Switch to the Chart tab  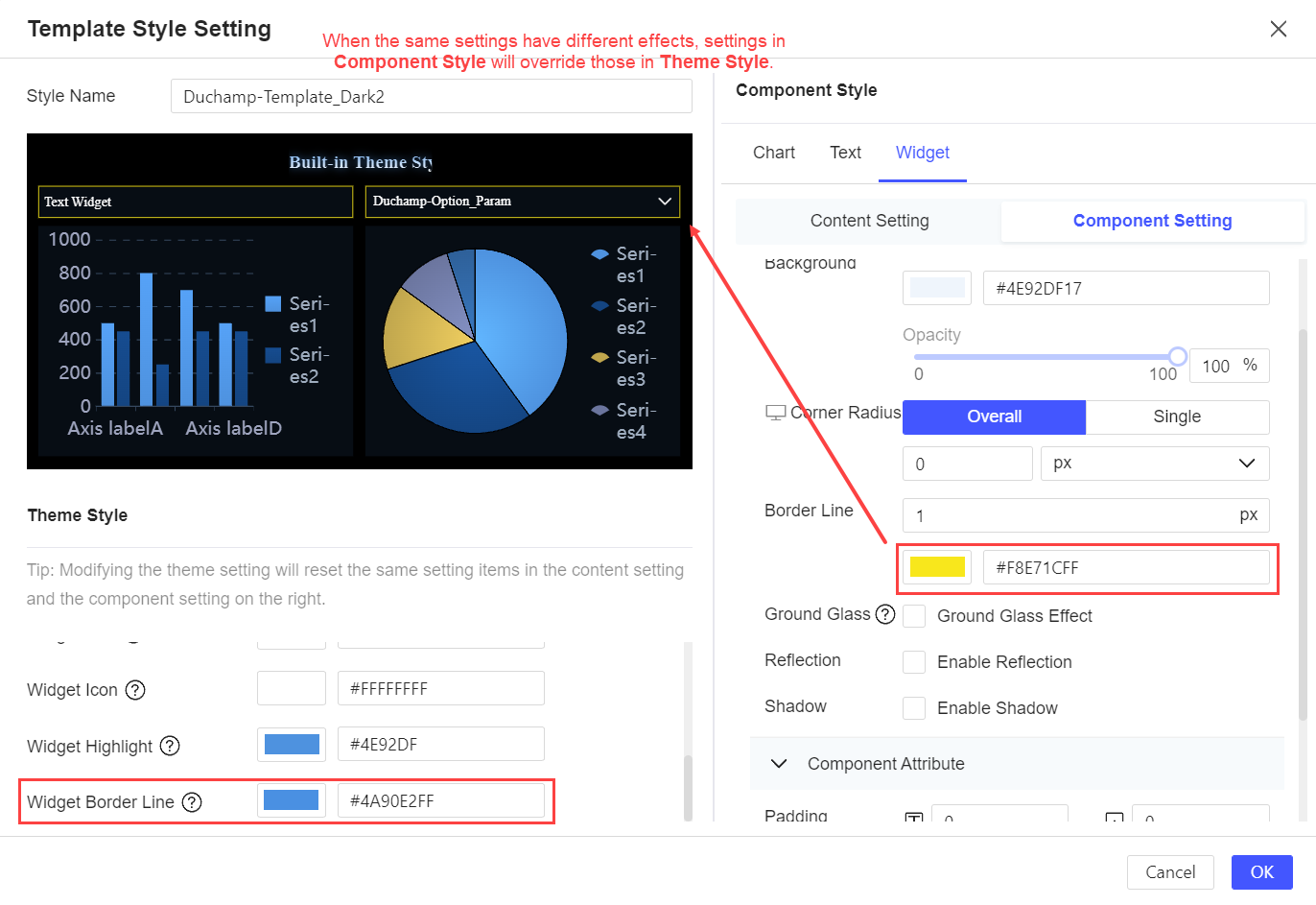pos(774,153)
